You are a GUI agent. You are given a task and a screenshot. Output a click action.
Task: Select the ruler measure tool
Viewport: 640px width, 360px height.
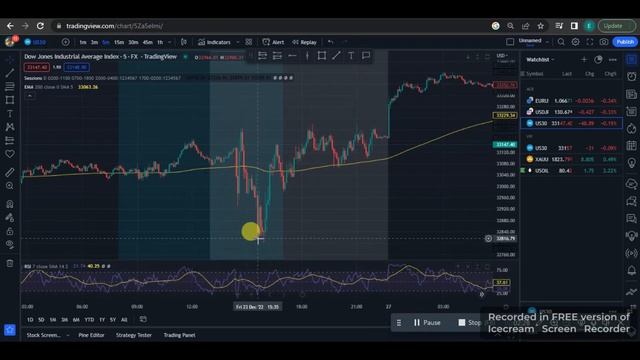point(10,172)
